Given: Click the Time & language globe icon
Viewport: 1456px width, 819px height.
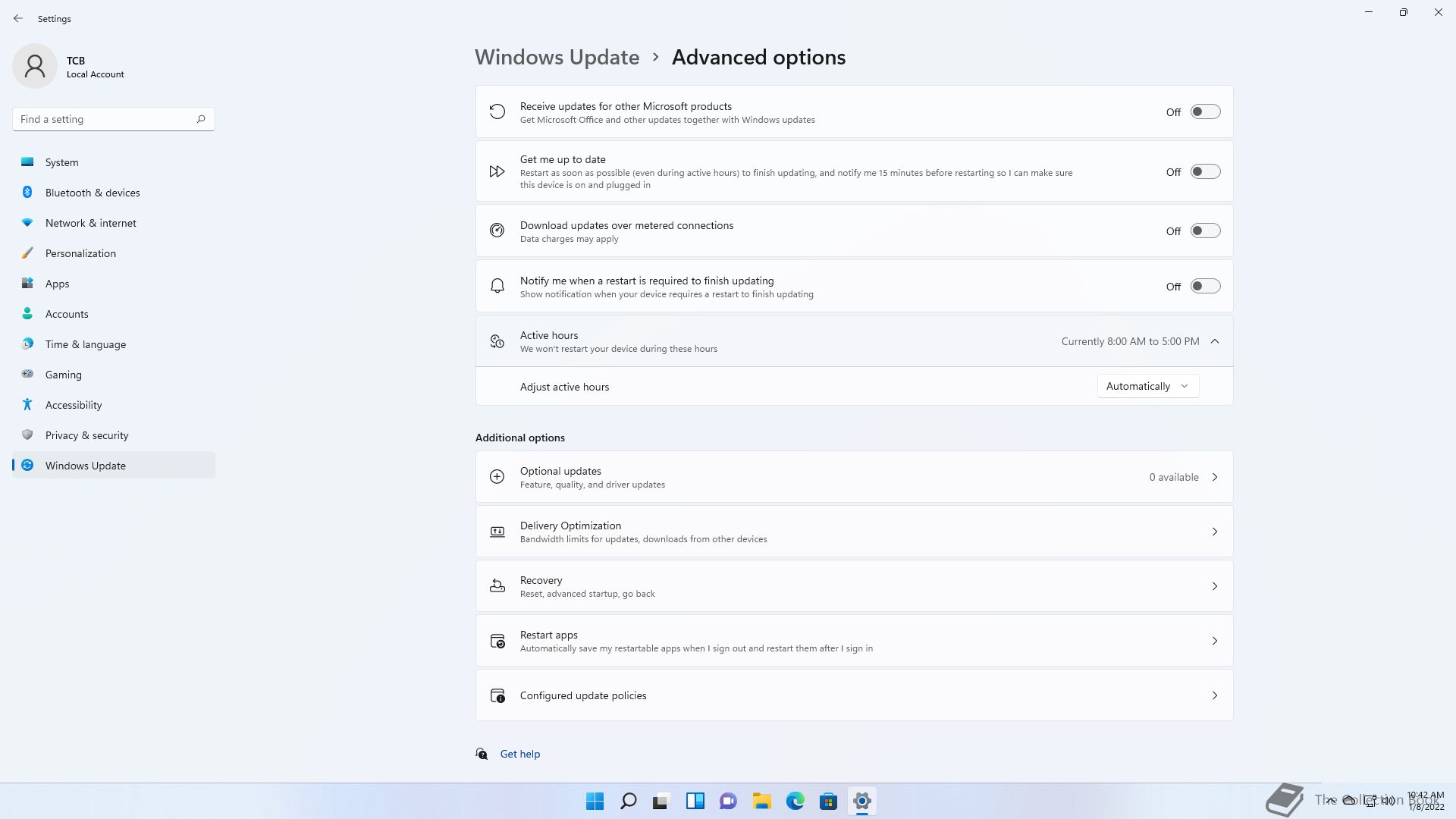Looking at the screenshot, I should click(x=27, y=344).
